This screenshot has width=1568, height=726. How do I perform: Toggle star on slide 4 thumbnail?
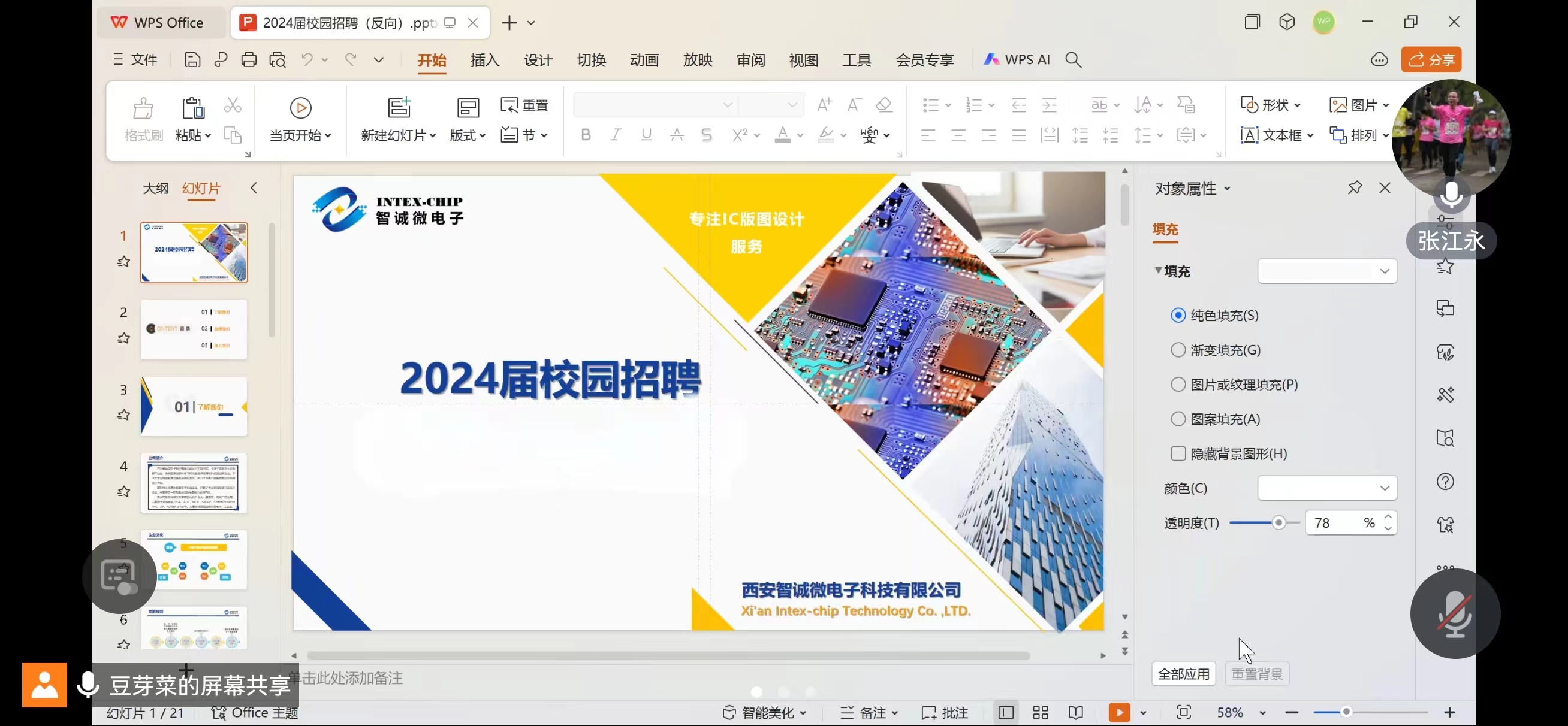(x=123, y=492)
